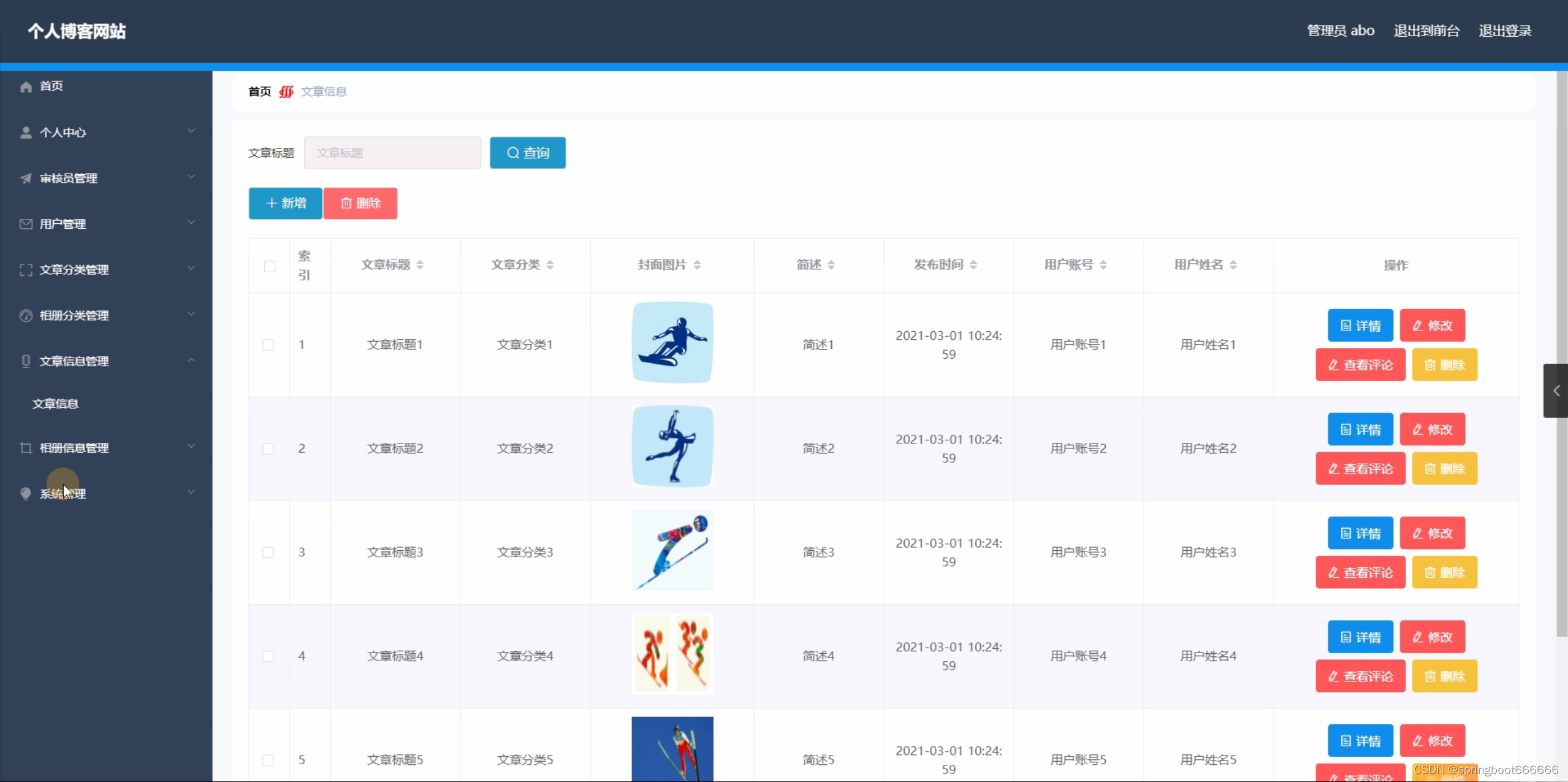Toggle the select-all checkbox in table header
1568x782 pixels.
click(269, 266)
